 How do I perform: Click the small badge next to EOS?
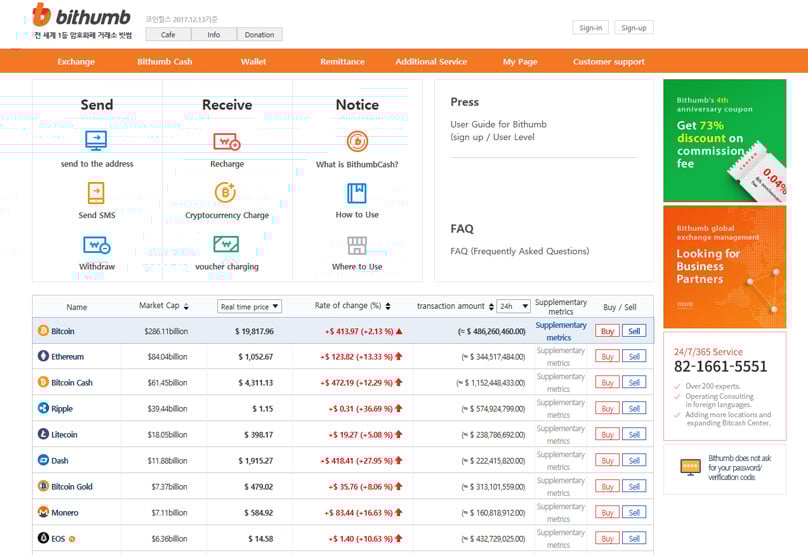tap(72, 539)
